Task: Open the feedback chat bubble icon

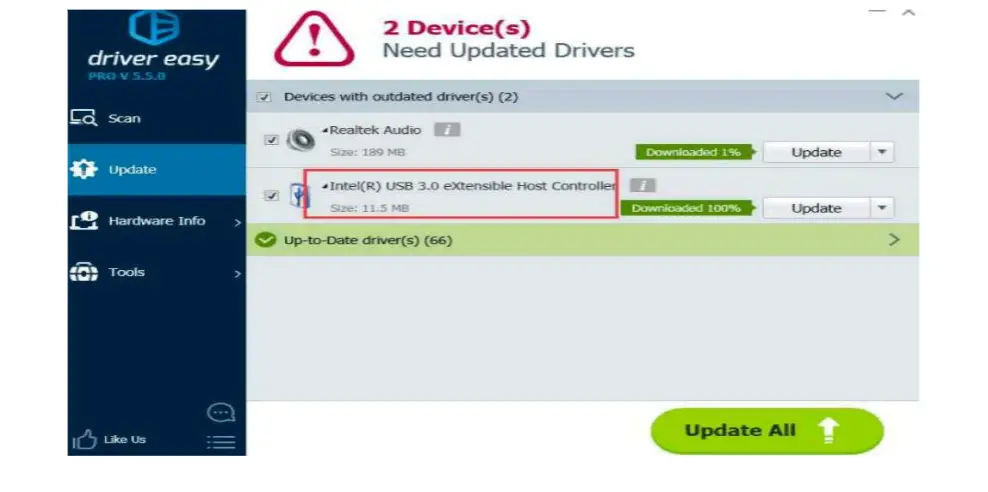Action: point(221,413)
